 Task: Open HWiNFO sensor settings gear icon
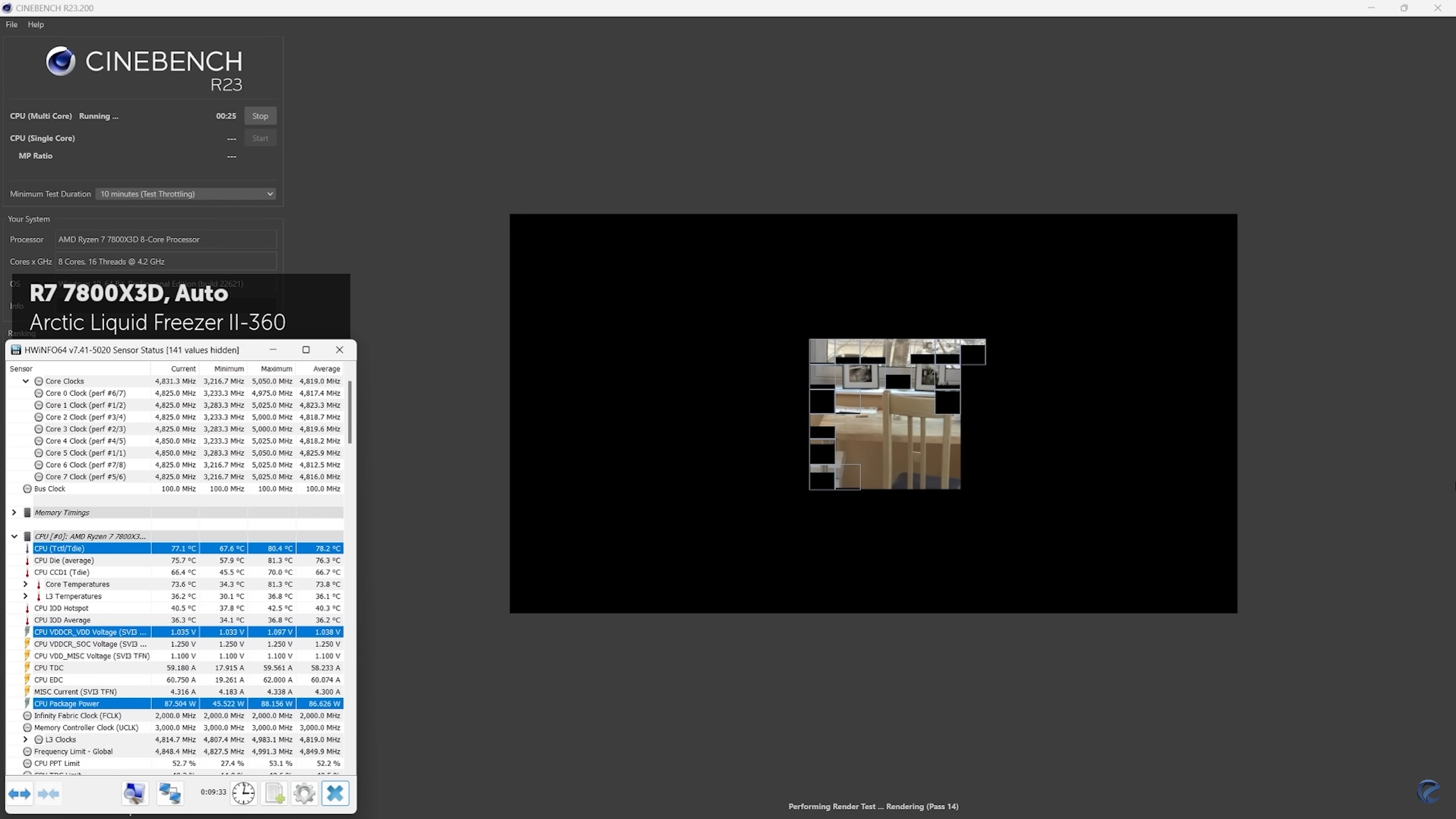(x=304, y=793)
